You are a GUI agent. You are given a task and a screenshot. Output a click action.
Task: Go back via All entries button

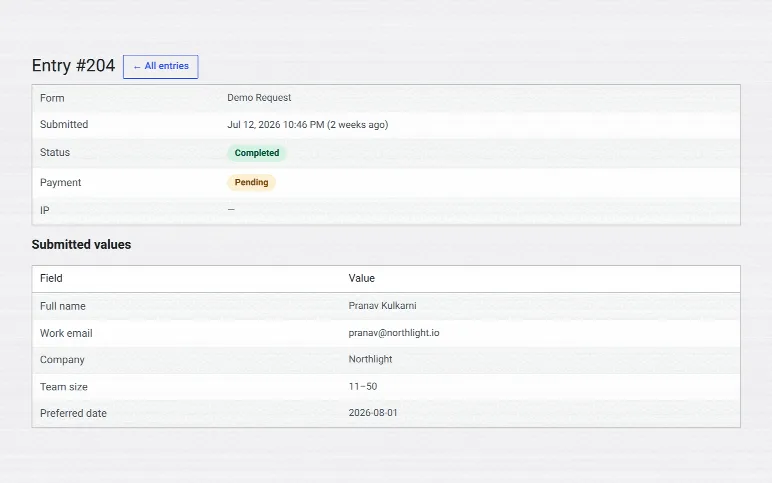tap(161, 66)
